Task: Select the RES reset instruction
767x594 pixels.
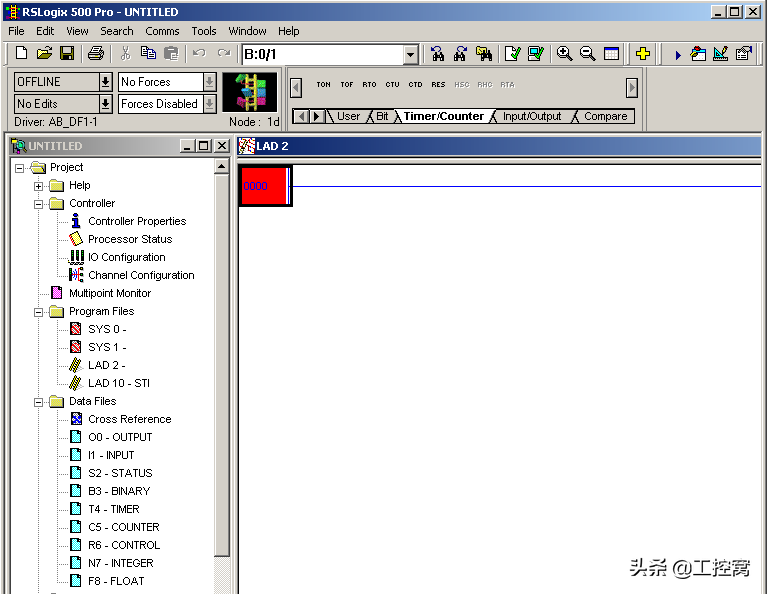Action: pos(438,85)
